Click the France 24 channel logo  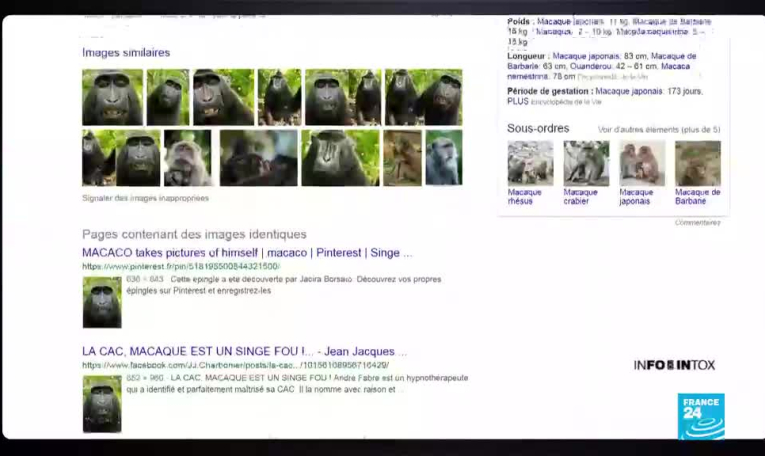(700, 415)
